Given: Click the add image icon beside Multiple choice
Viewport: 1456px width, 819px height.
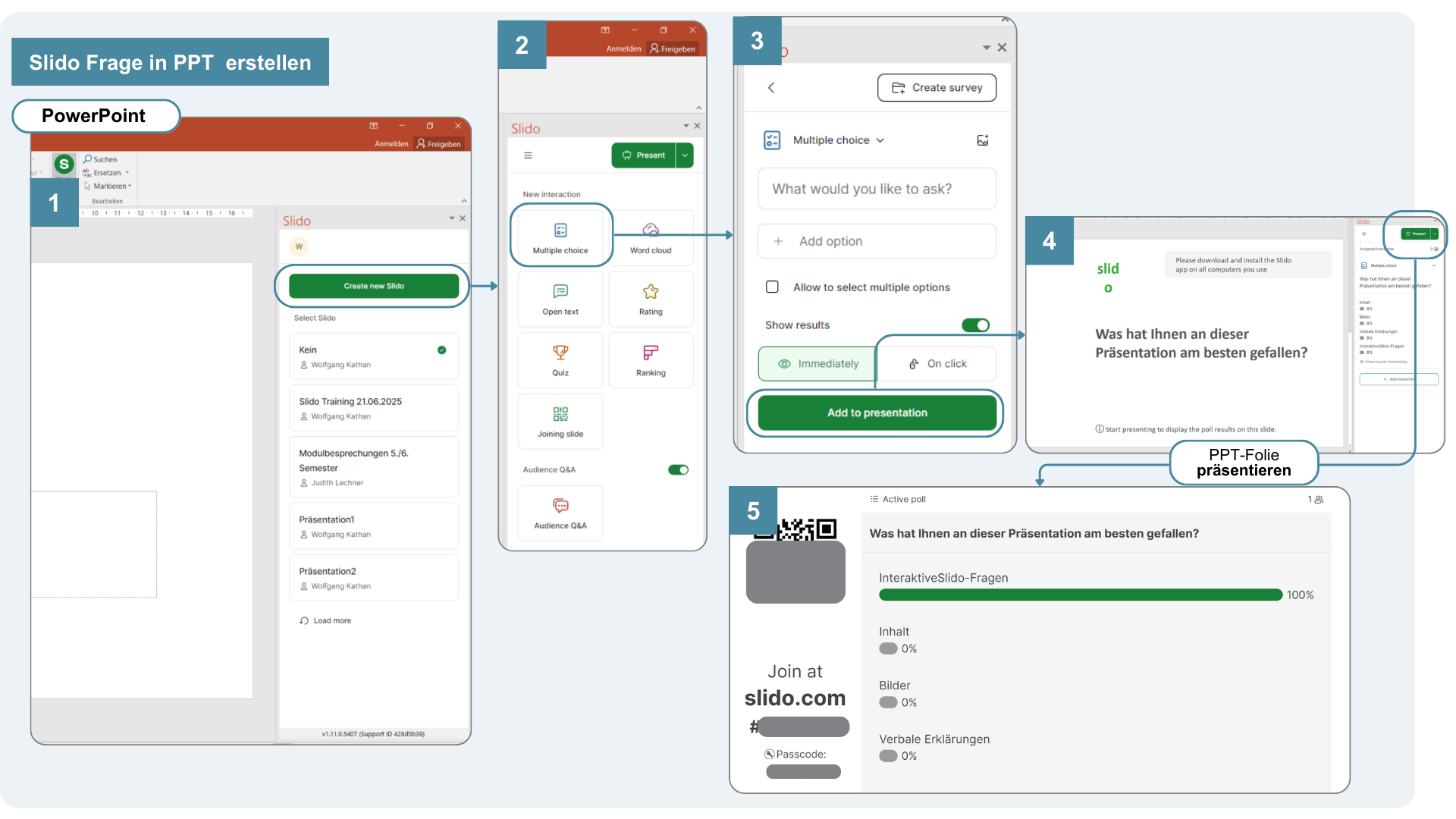Looking at the screenshot, I should pyautogui.click(x=983, y=140).
